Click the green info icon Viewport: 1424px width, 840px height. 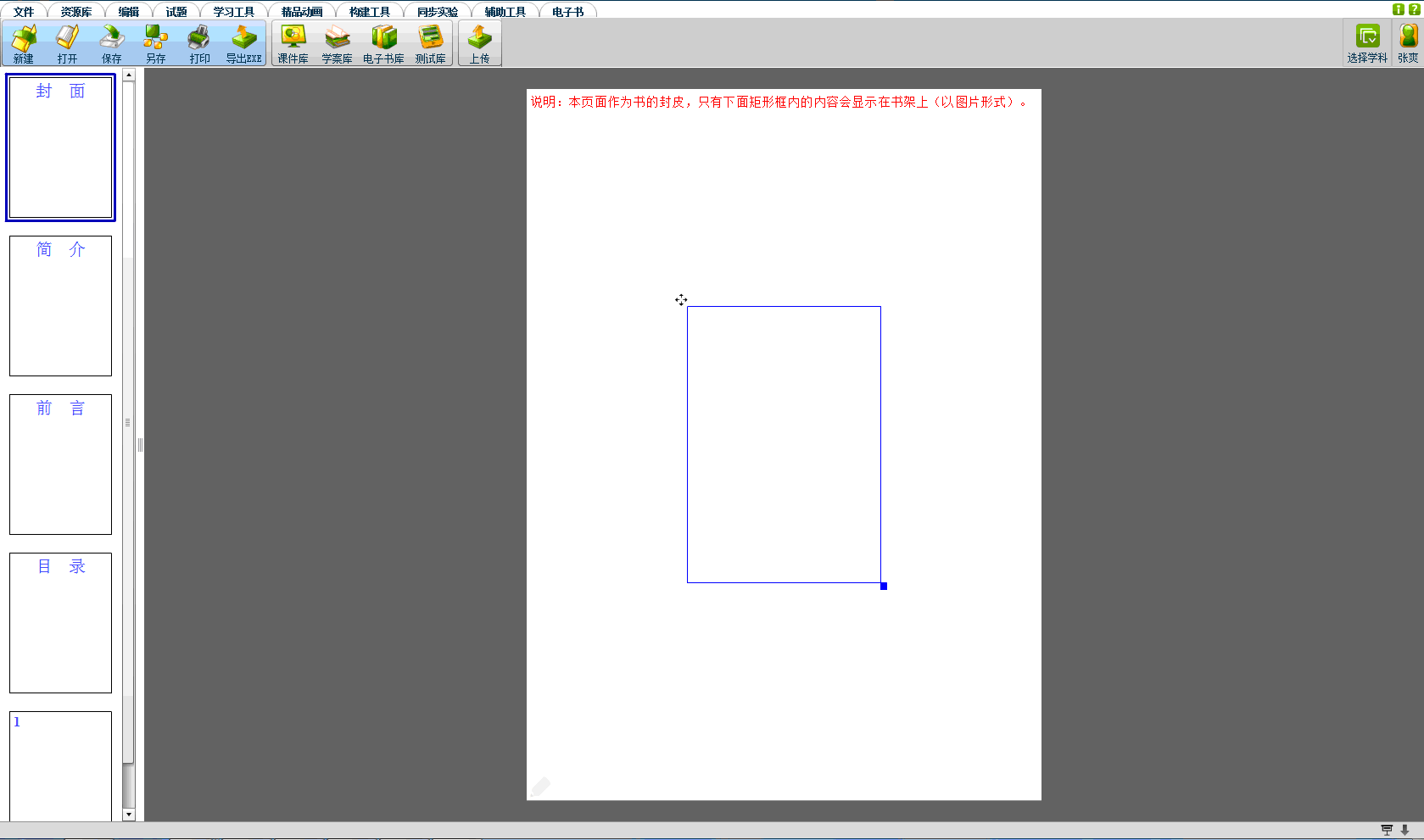[x=1399, y=9]
